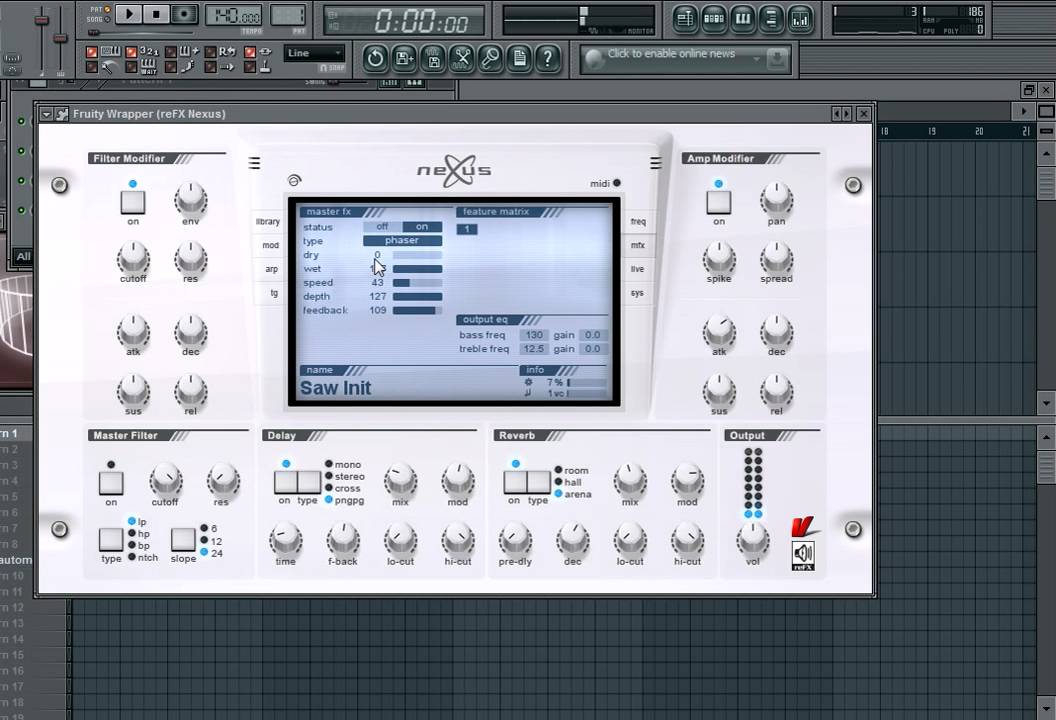Click the reFX speaker logo icon
Viewport: 1056px width, 720px height.
(803, 555)
